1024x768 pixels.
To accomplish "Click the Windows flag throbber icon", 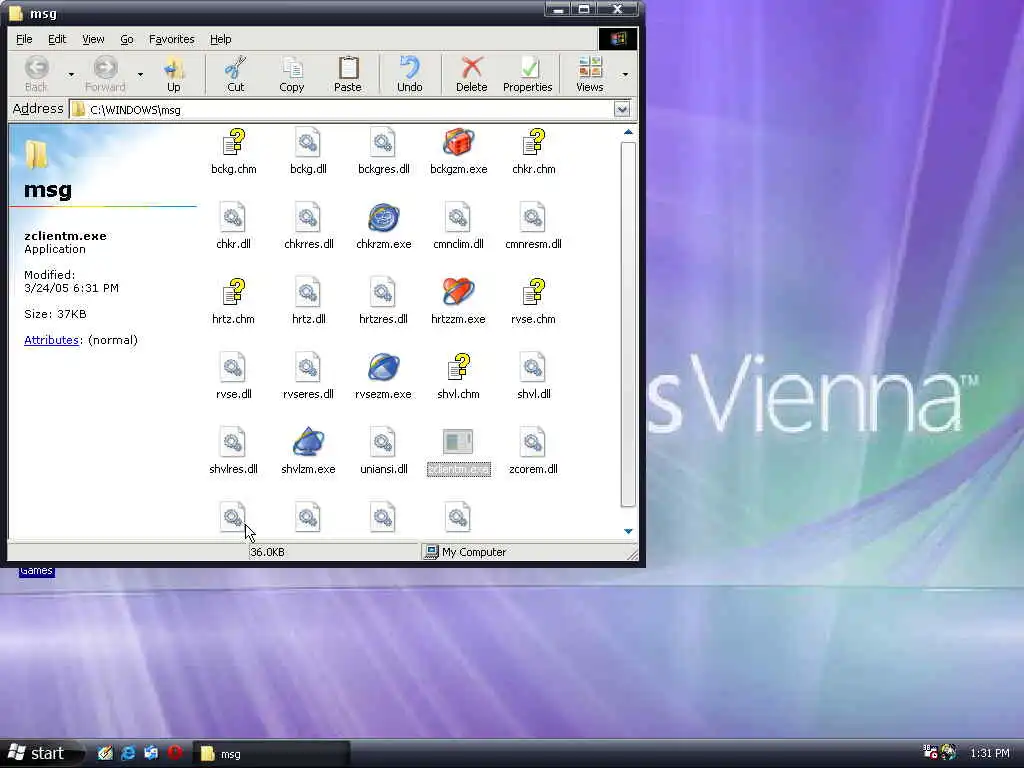I will [x=618, y=39].
